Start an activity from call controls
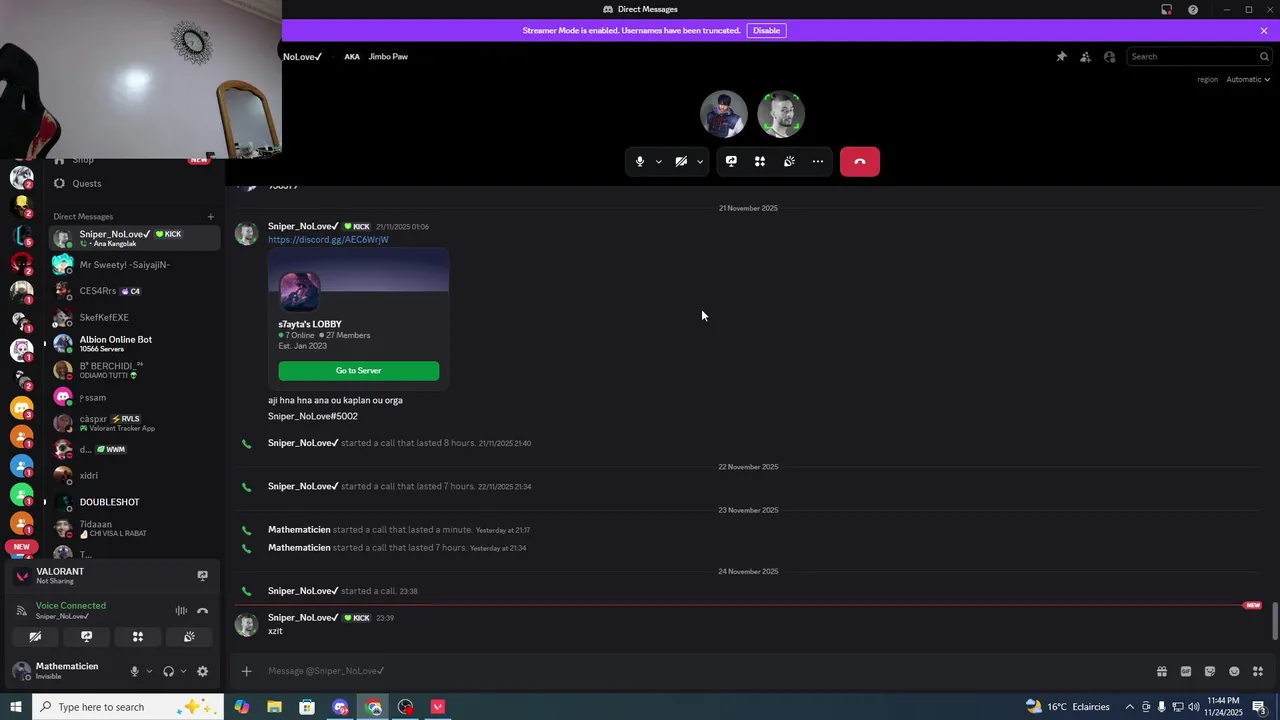The image size is (1280, 720). click(x=760, y=162)
